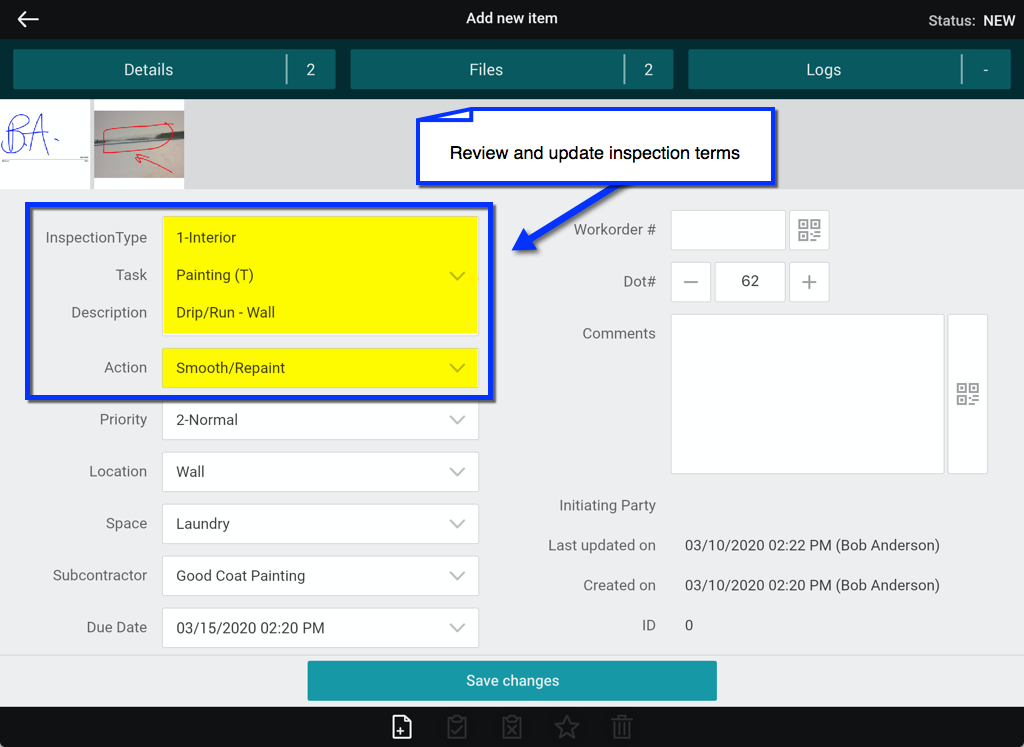Click the clipboard X icon
This screenshot has height=747, width=1024.
[x=512, y=727]
